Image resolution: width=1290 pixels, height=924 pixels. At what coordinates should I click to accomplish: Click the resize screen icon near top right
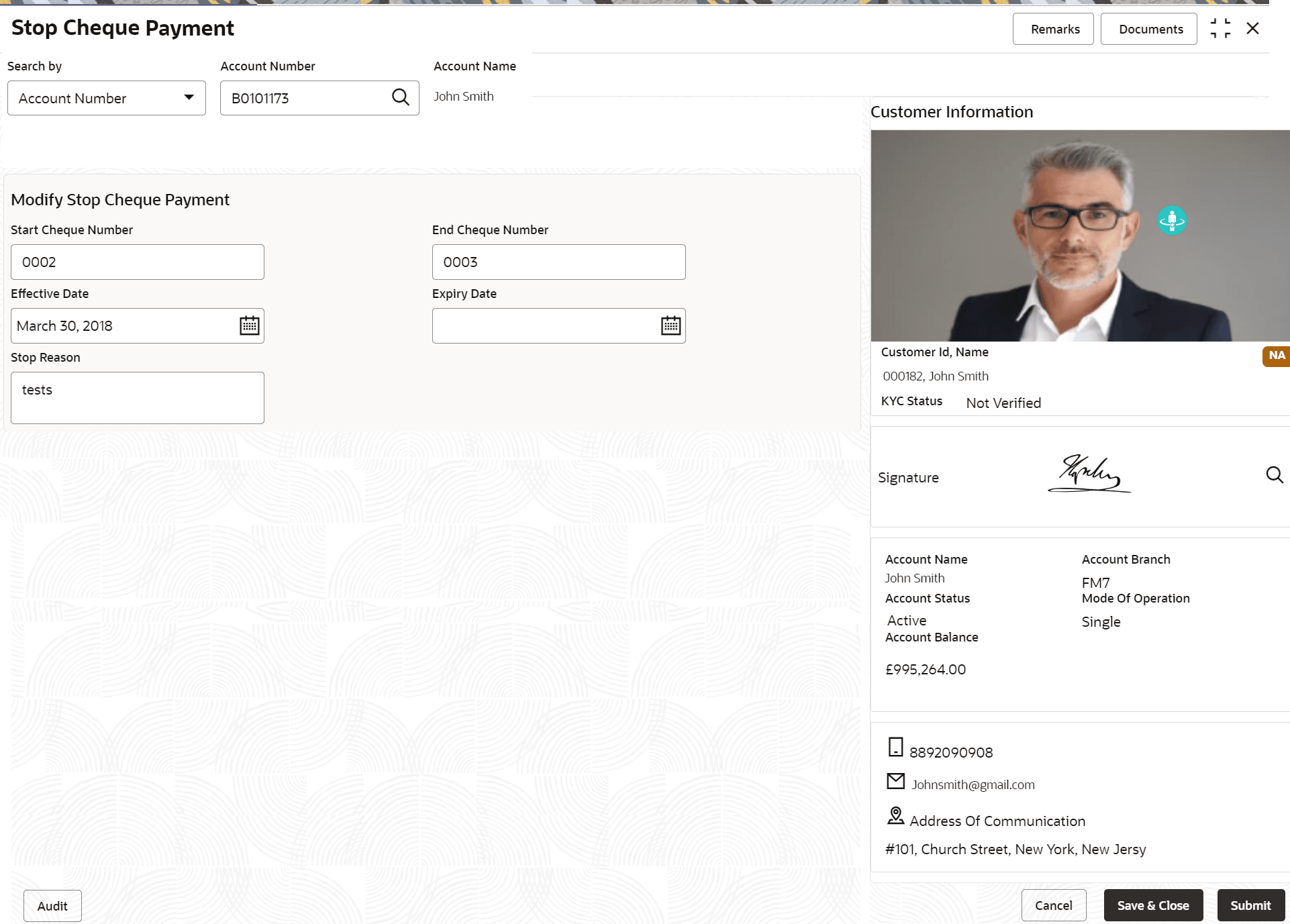[x=1221, y=28]
